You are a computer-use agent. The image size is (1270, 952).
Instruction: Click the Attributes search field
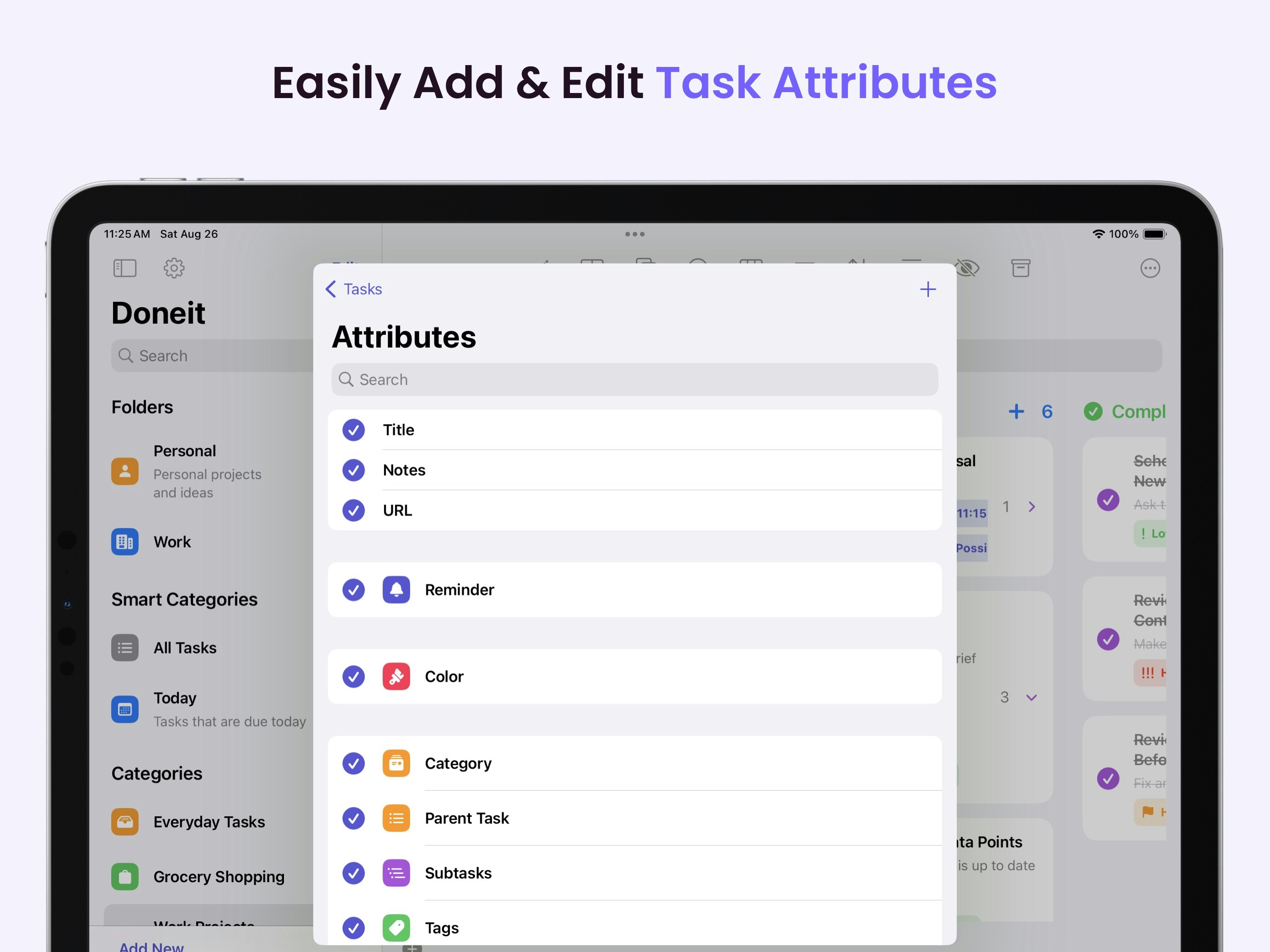(635, 379)
